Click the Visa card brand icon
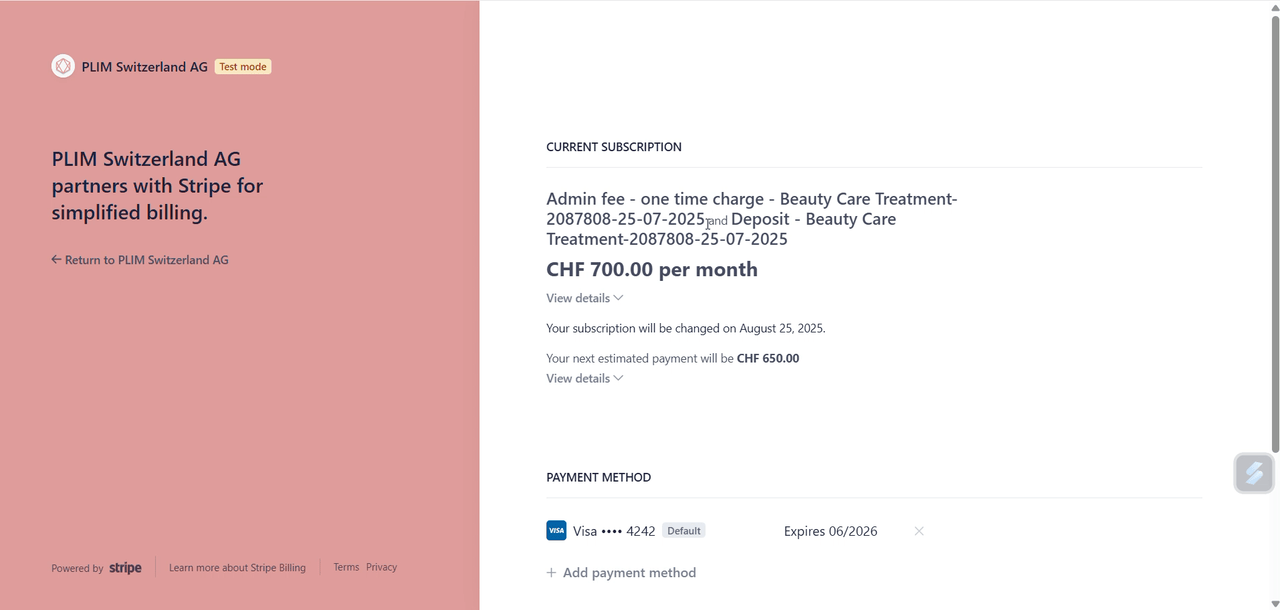Viewport: 1280px width, 610px height. coord(556,531)
